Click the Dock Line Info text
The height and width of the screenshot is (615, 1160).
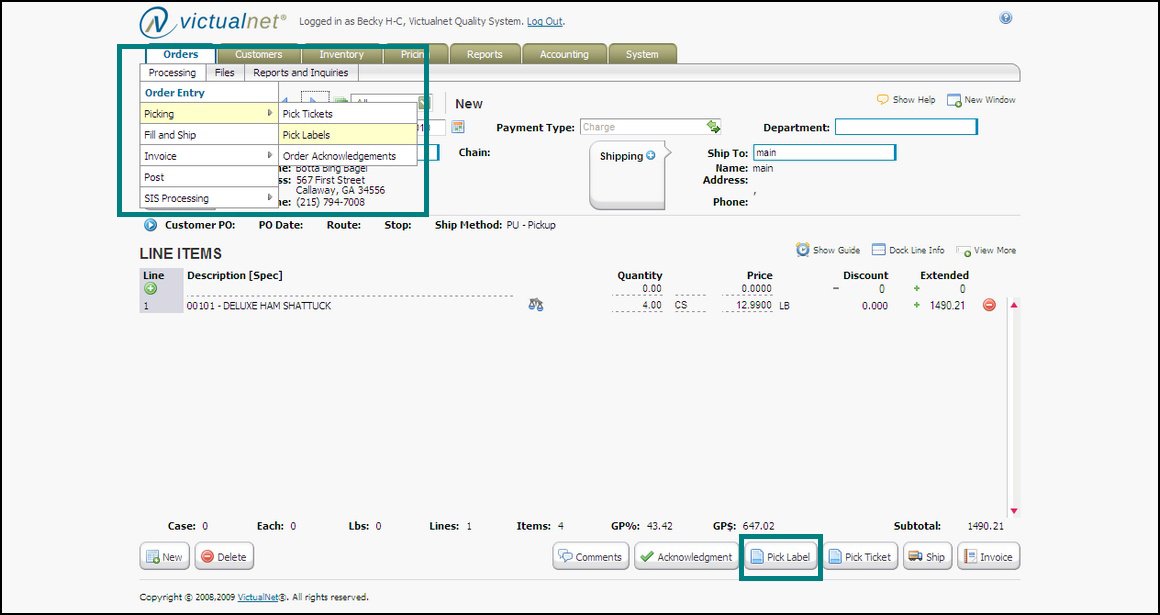917,250
